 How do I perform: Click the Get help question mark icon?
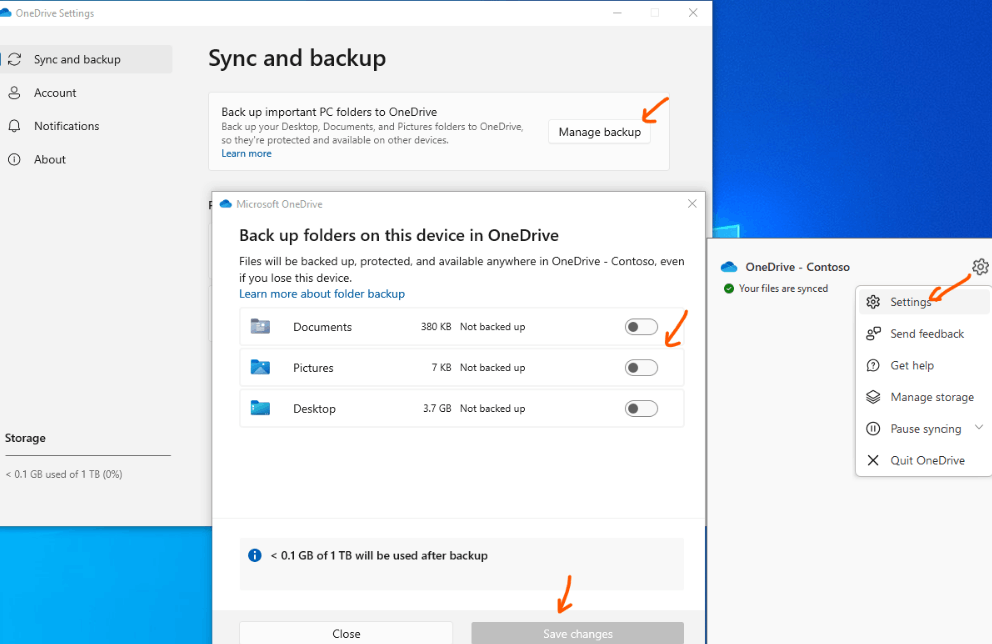tap(873, 365)
